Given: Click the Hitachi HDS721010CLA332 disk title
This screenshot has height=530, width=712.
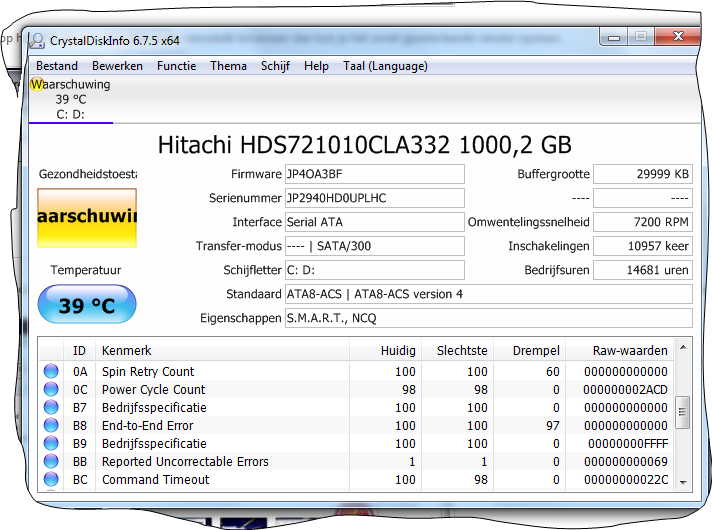Looking at the screenshot, I should point(364,145).
